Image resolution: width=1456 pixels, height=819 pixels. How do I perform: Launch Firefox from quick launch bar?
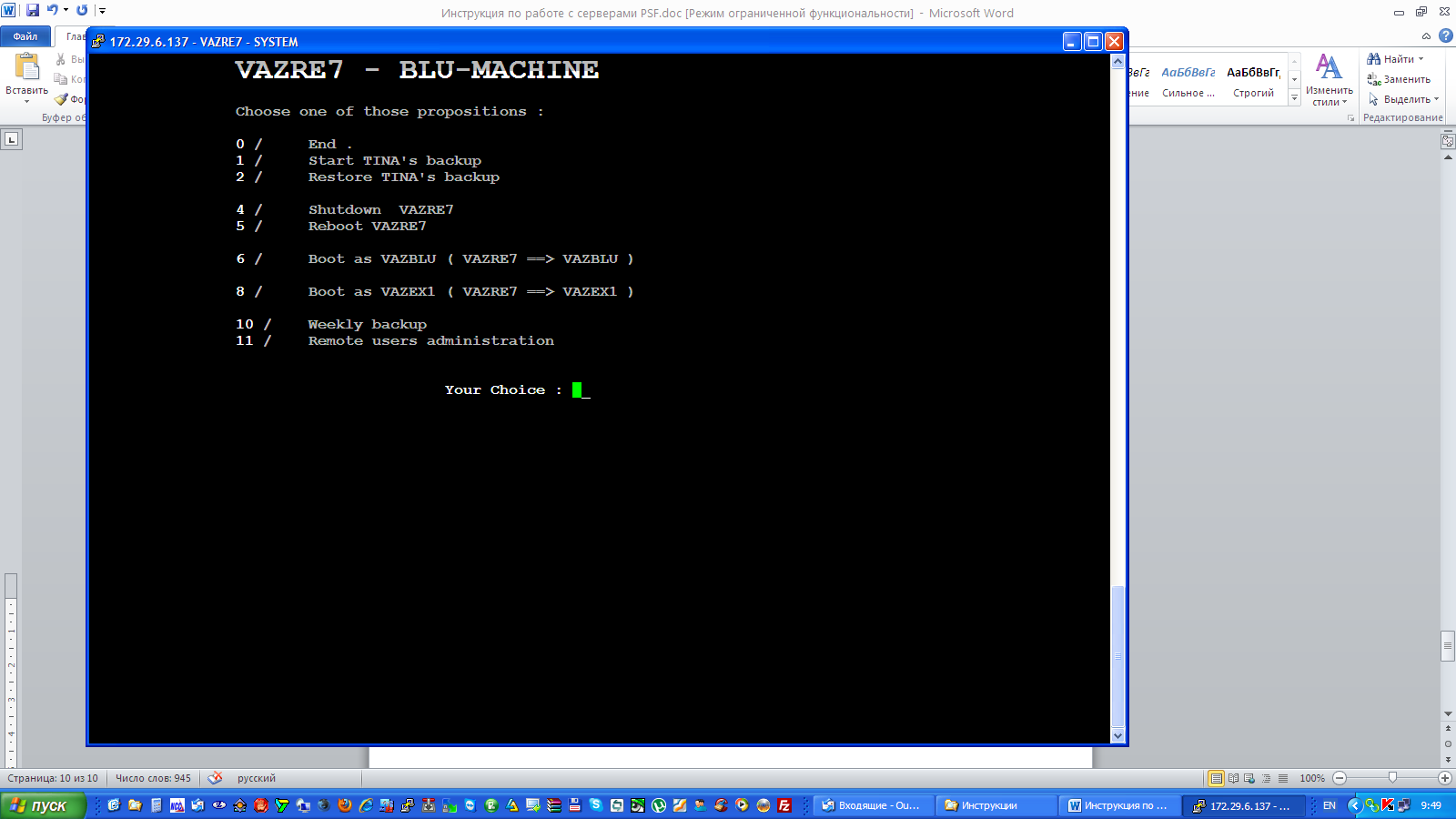[344, 805]
